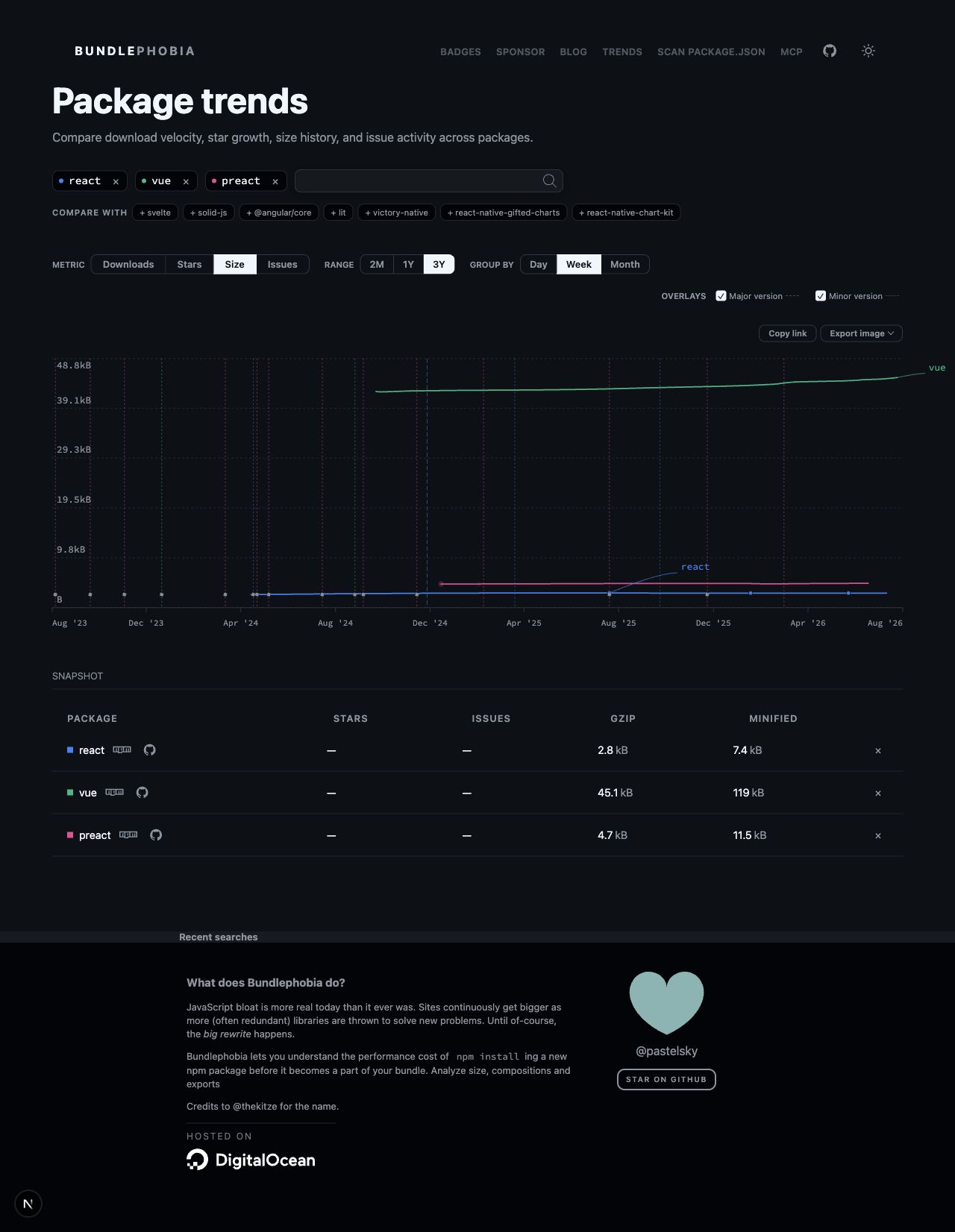Open the GitHub icon in the react row
This screenshot has width=955, height=1232.
[x=149, y=749]
